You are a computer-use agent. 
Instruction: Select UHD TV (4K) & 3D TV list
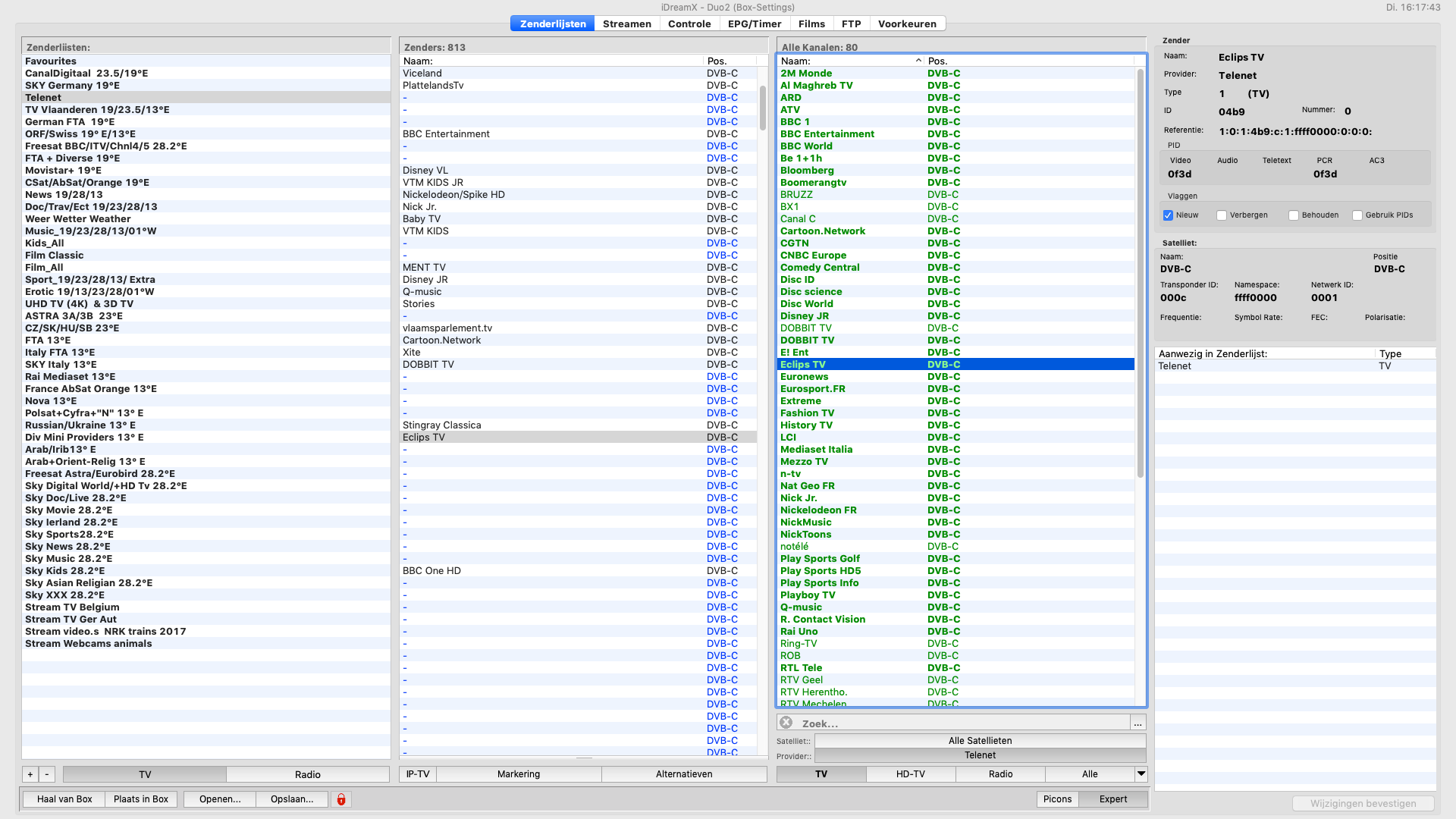[x=206, y=304]
